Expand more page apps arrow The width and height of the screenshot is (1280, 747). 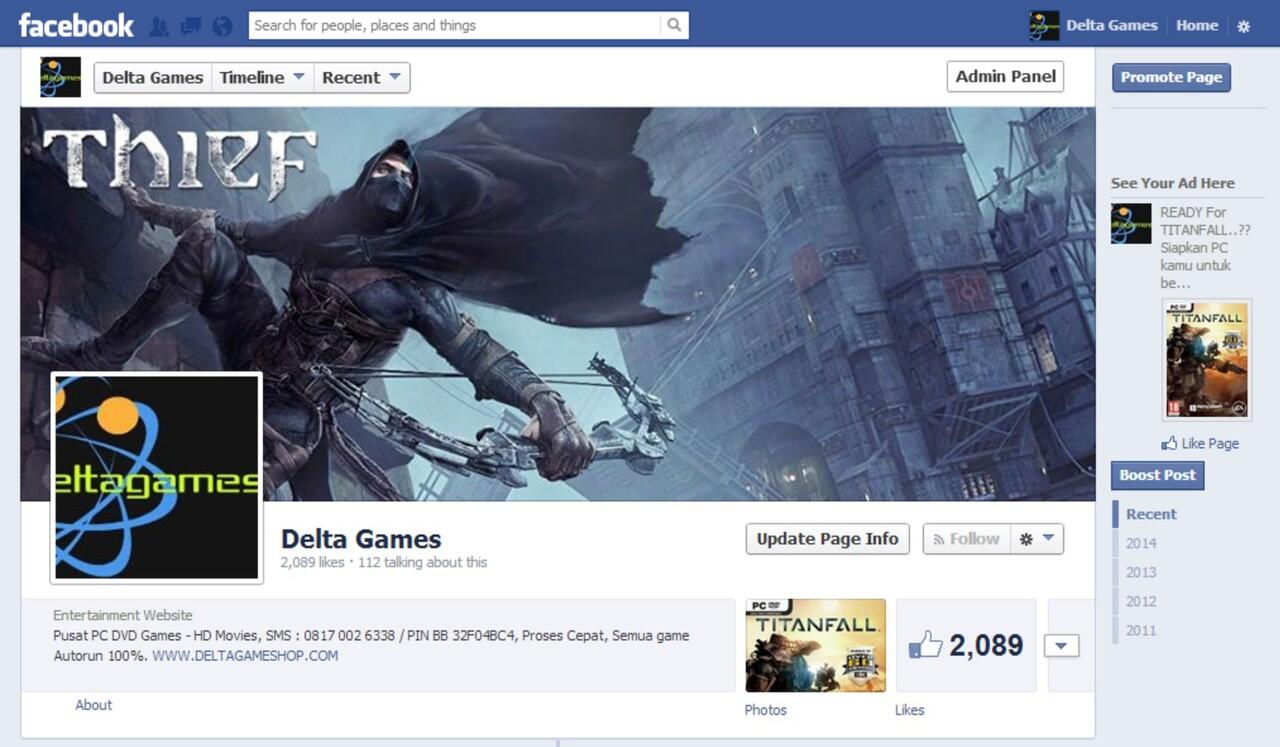(x=1061, y=646)
